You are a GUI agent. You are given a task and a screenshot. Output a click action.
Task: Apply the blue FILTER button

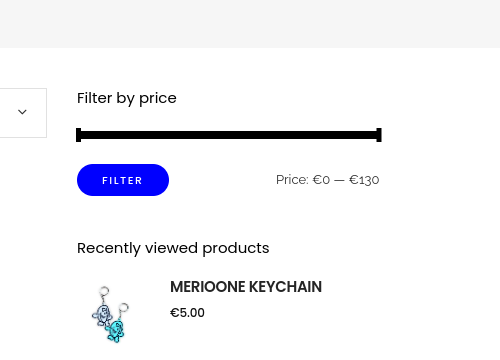coord(123,180)
